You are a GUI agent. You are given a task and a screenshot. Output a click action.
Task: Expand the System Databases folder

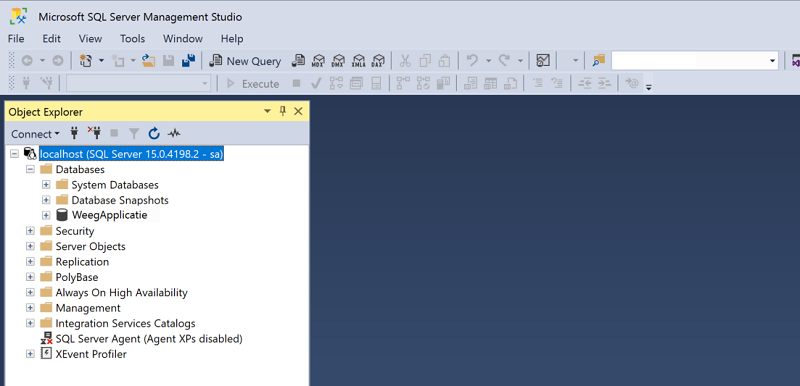pyautogui.click(x=46, y=185)
